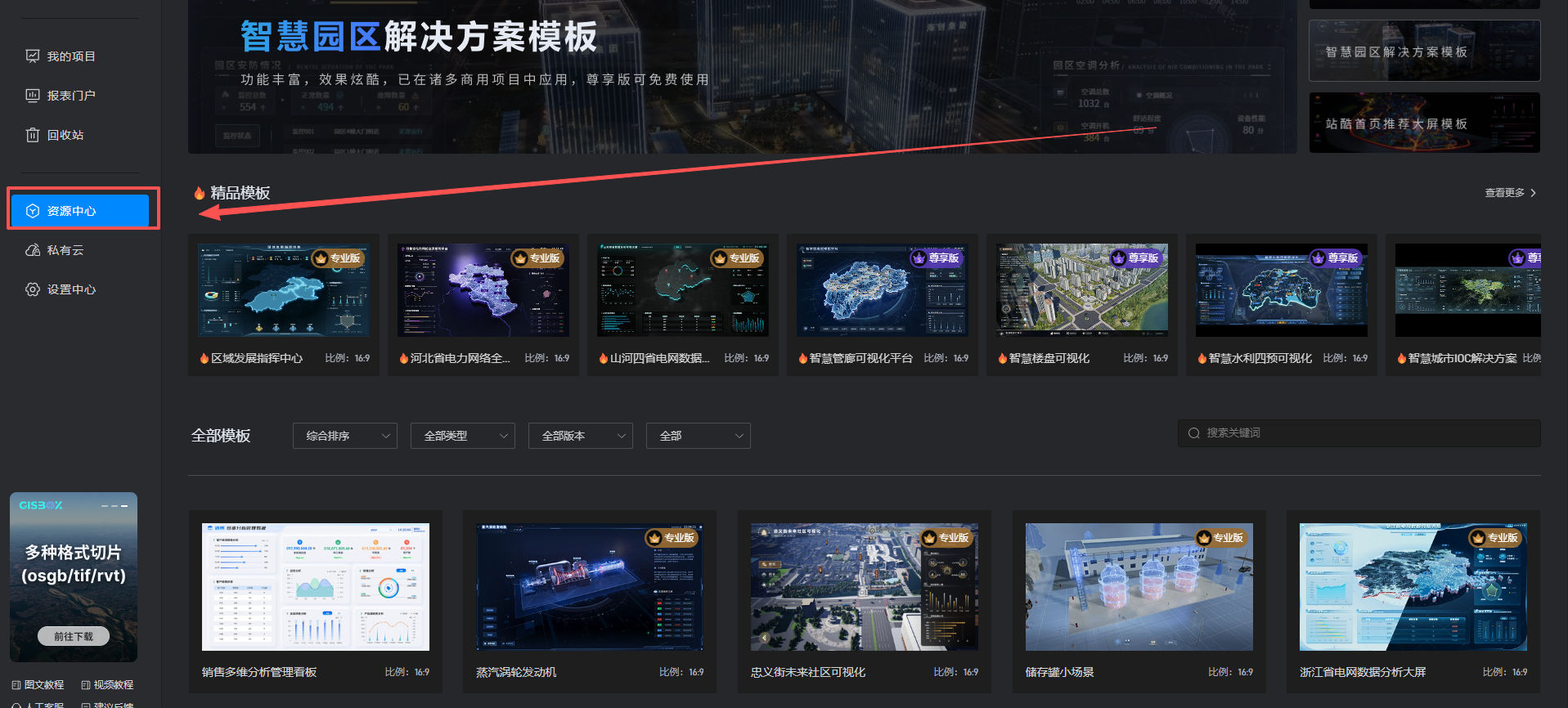1568x708 pixels.
Task: Open the 全部 filter dropdown
Action: pyautogui.click(x=698, y=436)
